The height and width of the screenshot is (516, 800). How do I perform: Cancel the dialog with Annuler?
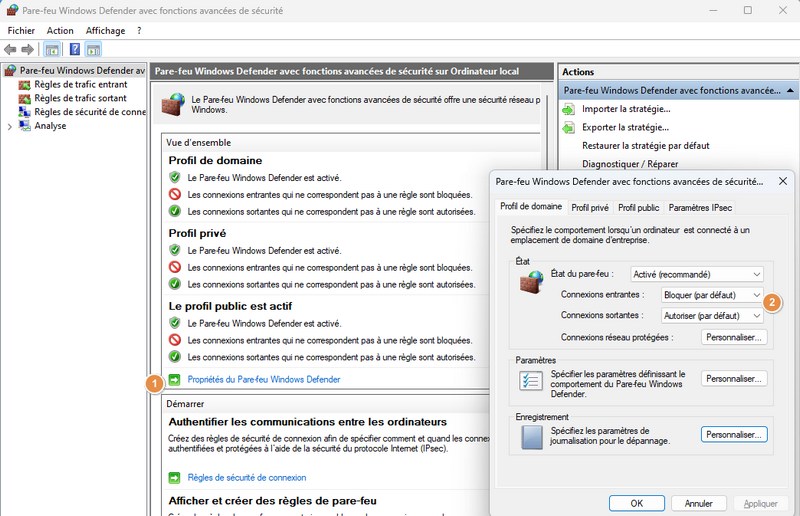[x=698, y=503]
